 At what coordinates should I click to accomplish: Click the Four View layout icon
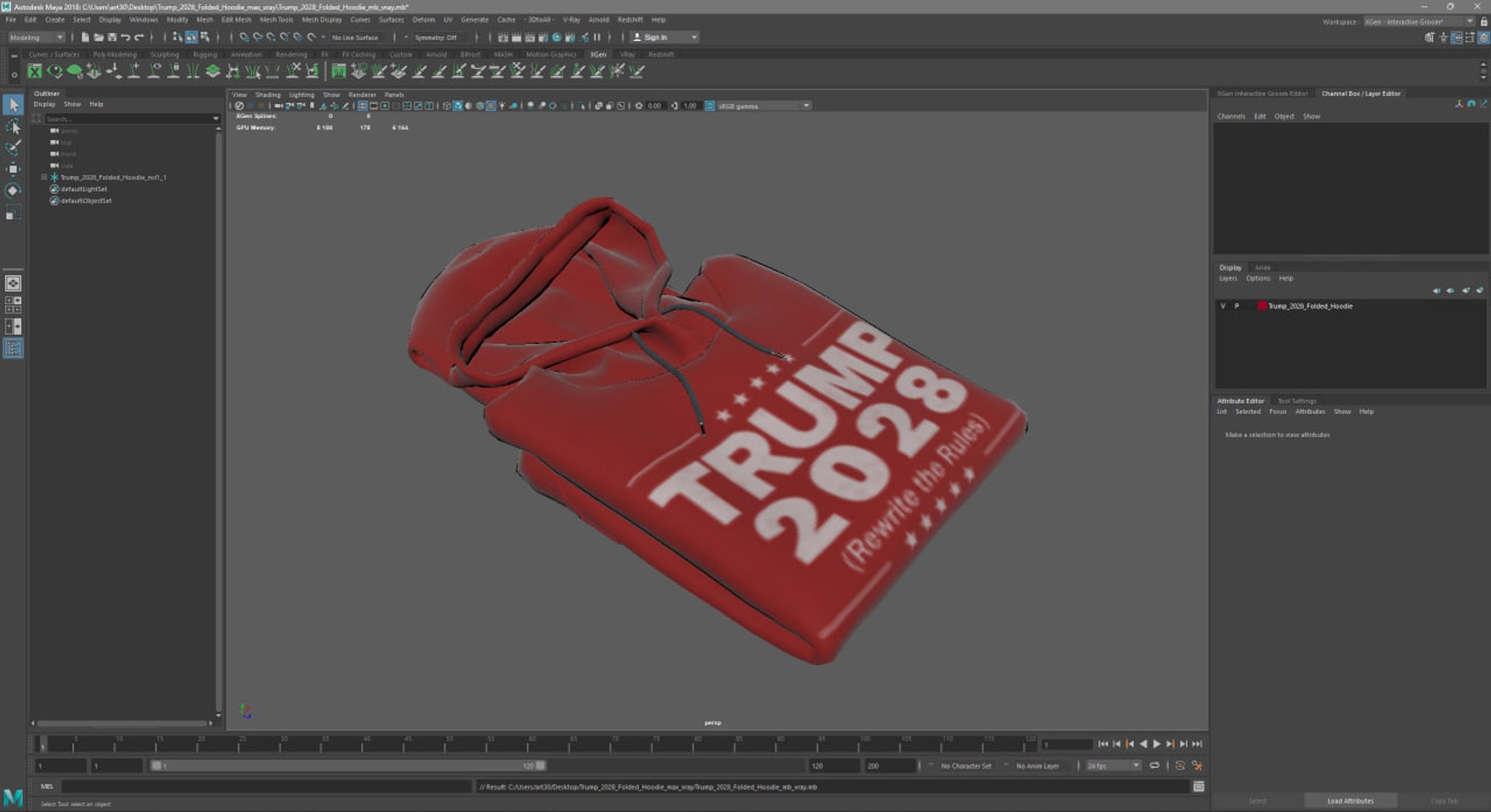pyautogui.click(x=13, y=305)
